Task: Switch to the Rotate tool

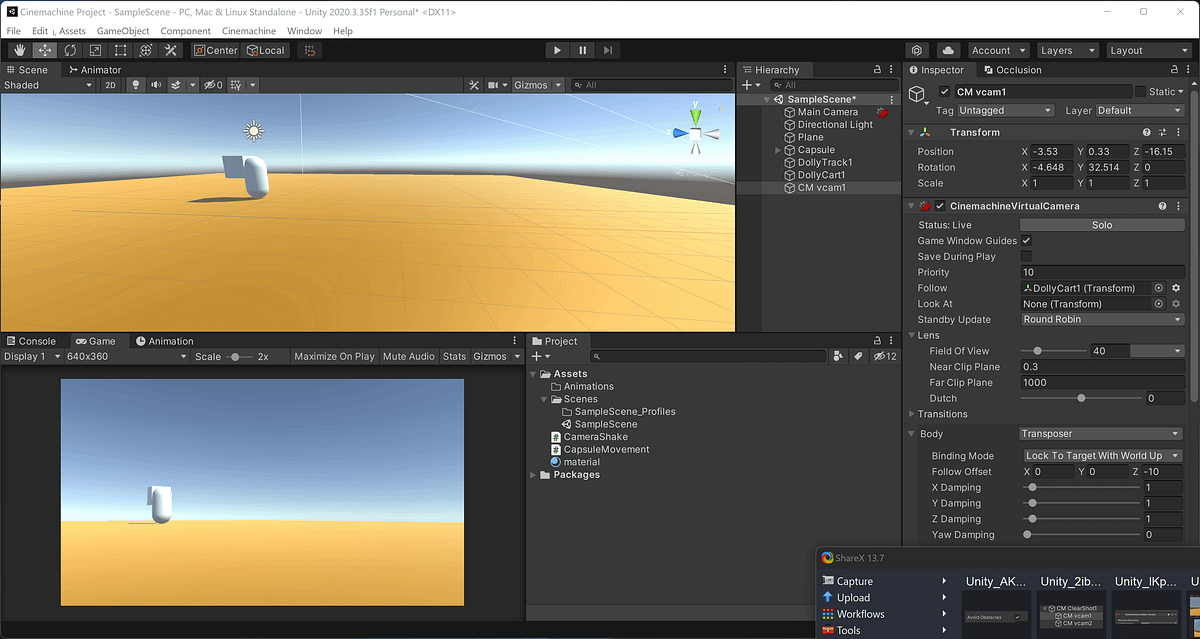Action: pyautogui.click(x=69, y=49)
